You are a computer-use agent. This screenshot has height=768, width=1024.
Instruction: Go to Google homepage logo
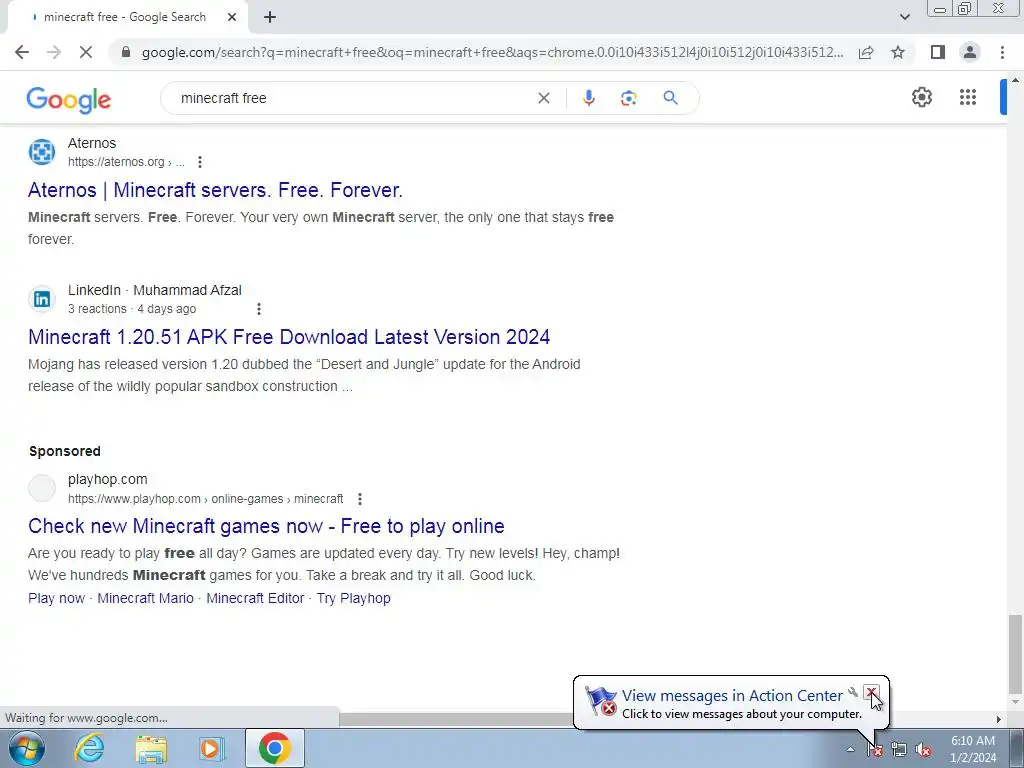tap(69, 99)
